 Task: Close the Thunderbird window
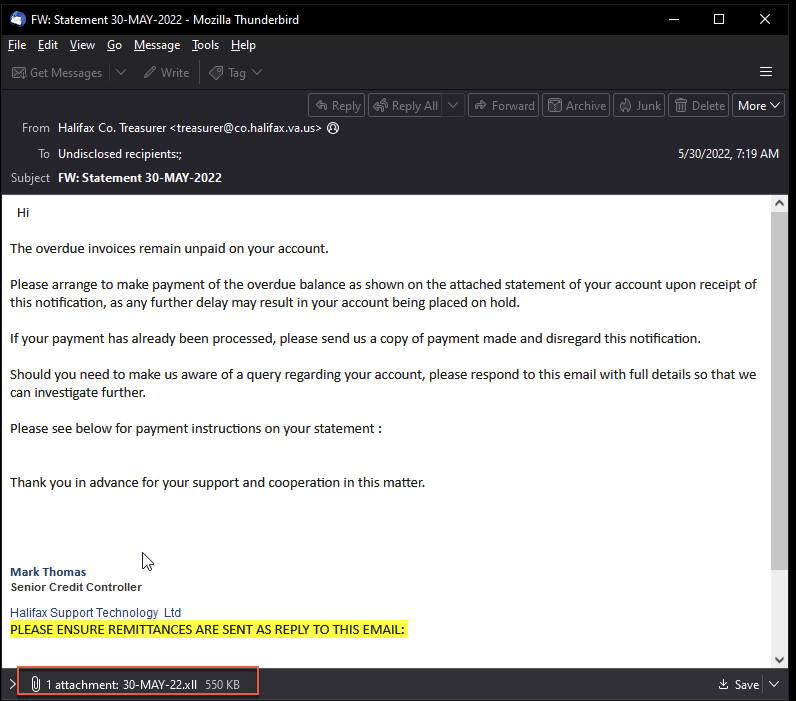point(765,19)
